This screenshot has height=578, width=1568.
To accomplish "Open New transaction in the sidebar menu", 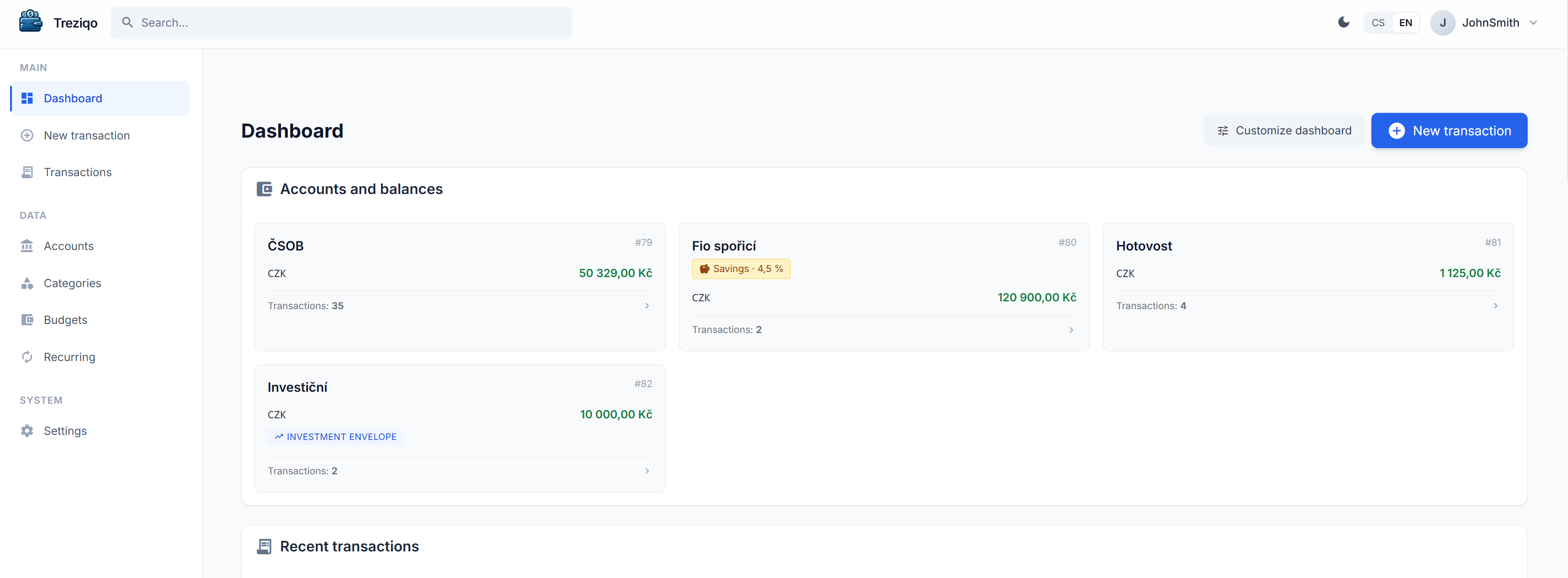I will pos(87,135).
